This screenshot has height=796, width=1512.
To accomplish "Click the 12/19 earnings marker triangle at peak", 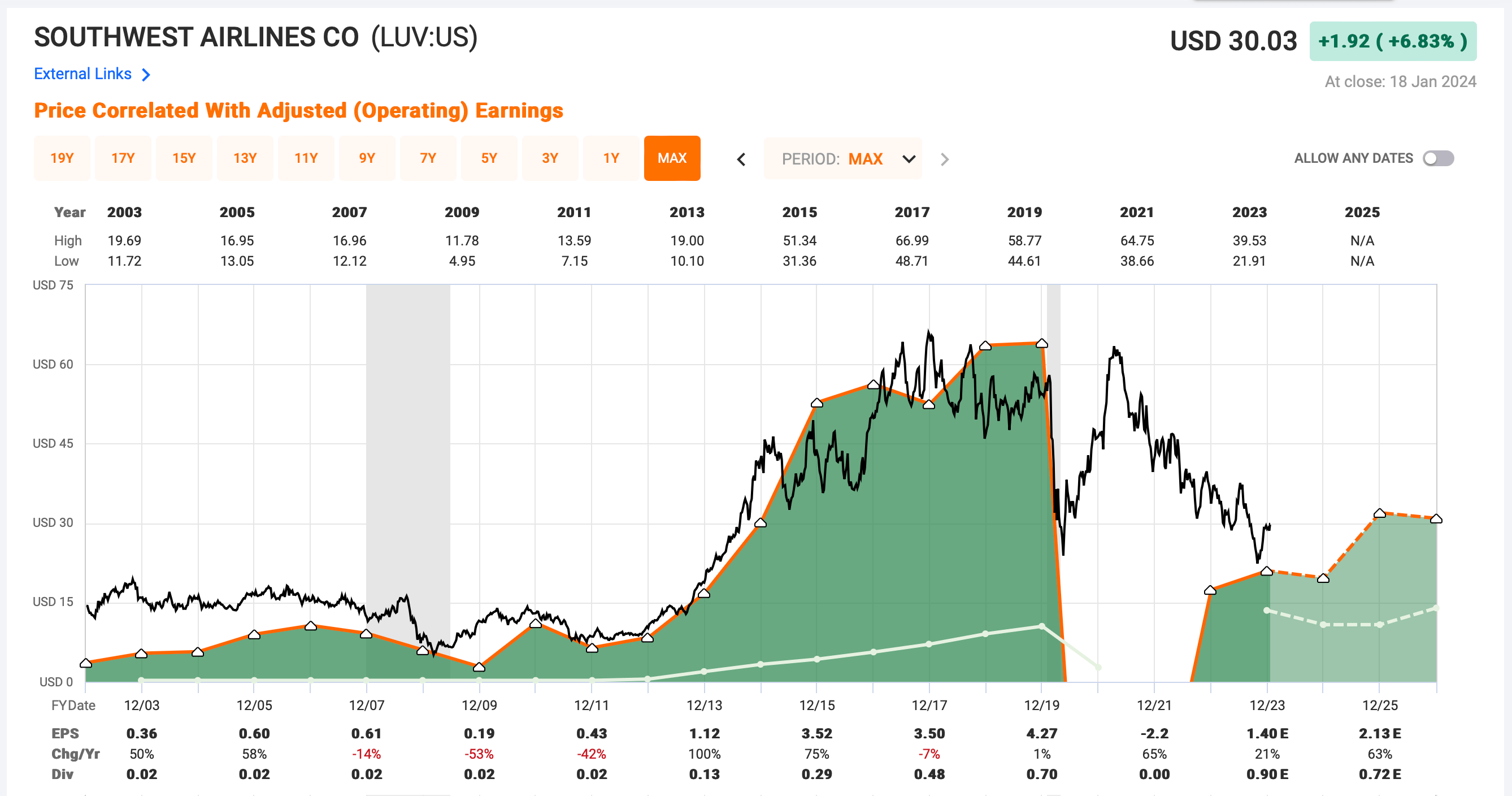I will [1042, 343].
